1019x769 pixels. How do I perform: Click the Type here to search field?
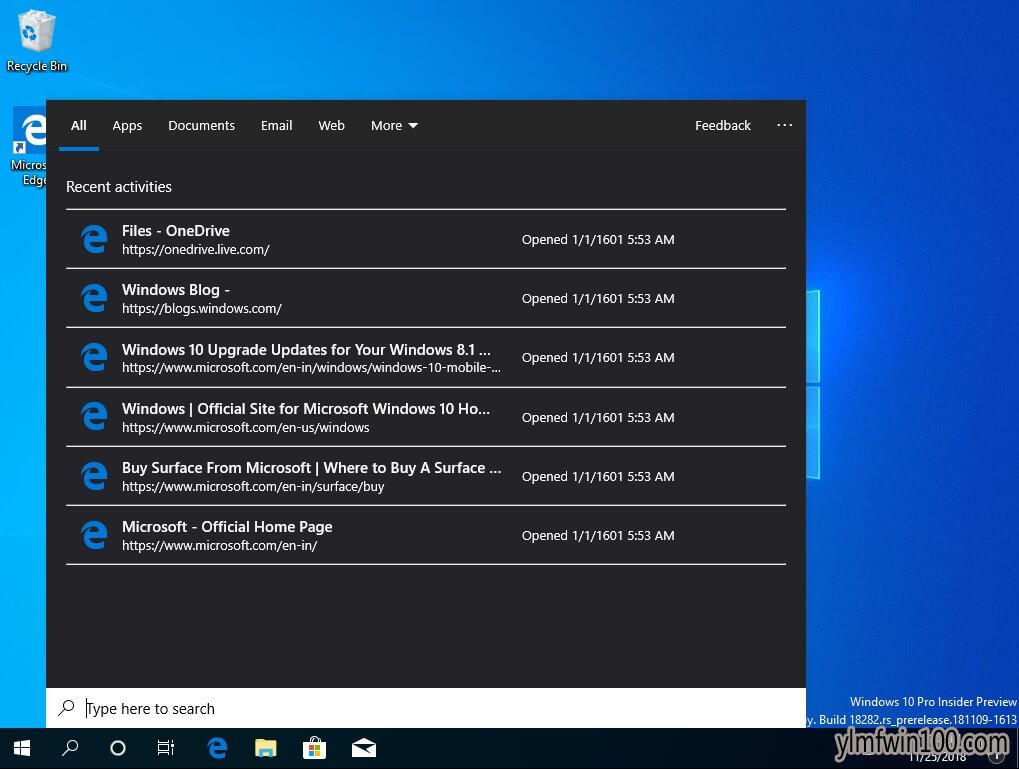[426, 708]
